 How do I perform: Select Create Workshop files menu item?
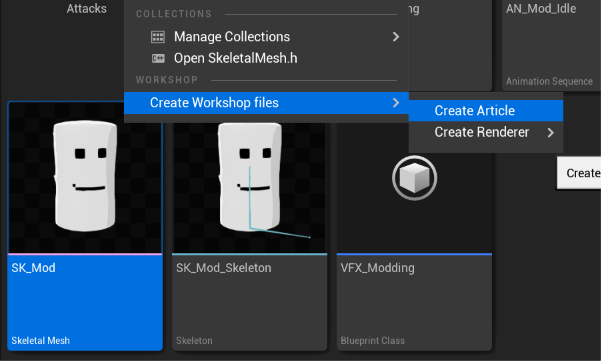coord(266,103)
